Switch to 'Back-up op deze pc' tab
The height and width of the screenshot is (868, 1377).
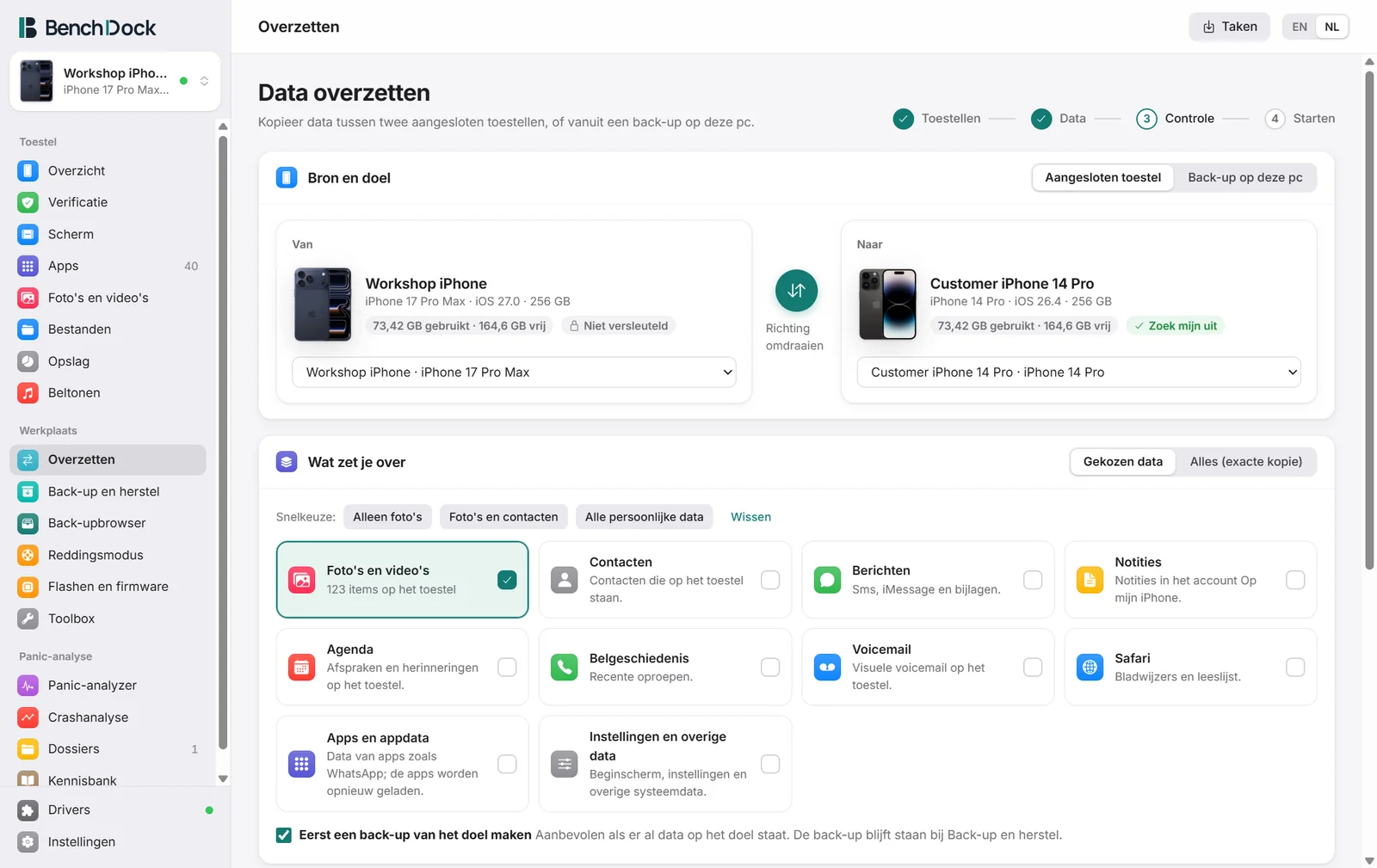[x=1245, y=177]
